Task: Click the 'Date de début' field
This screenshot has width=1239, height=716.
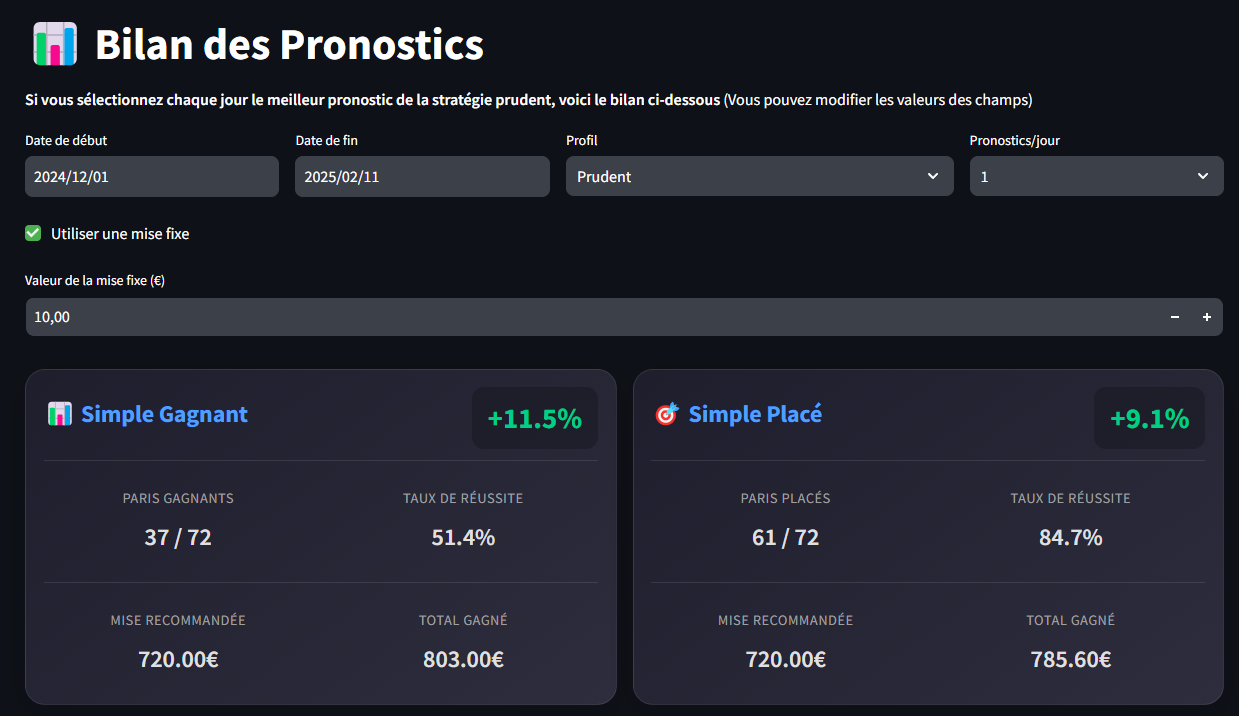Action: (x=151, y=177)
